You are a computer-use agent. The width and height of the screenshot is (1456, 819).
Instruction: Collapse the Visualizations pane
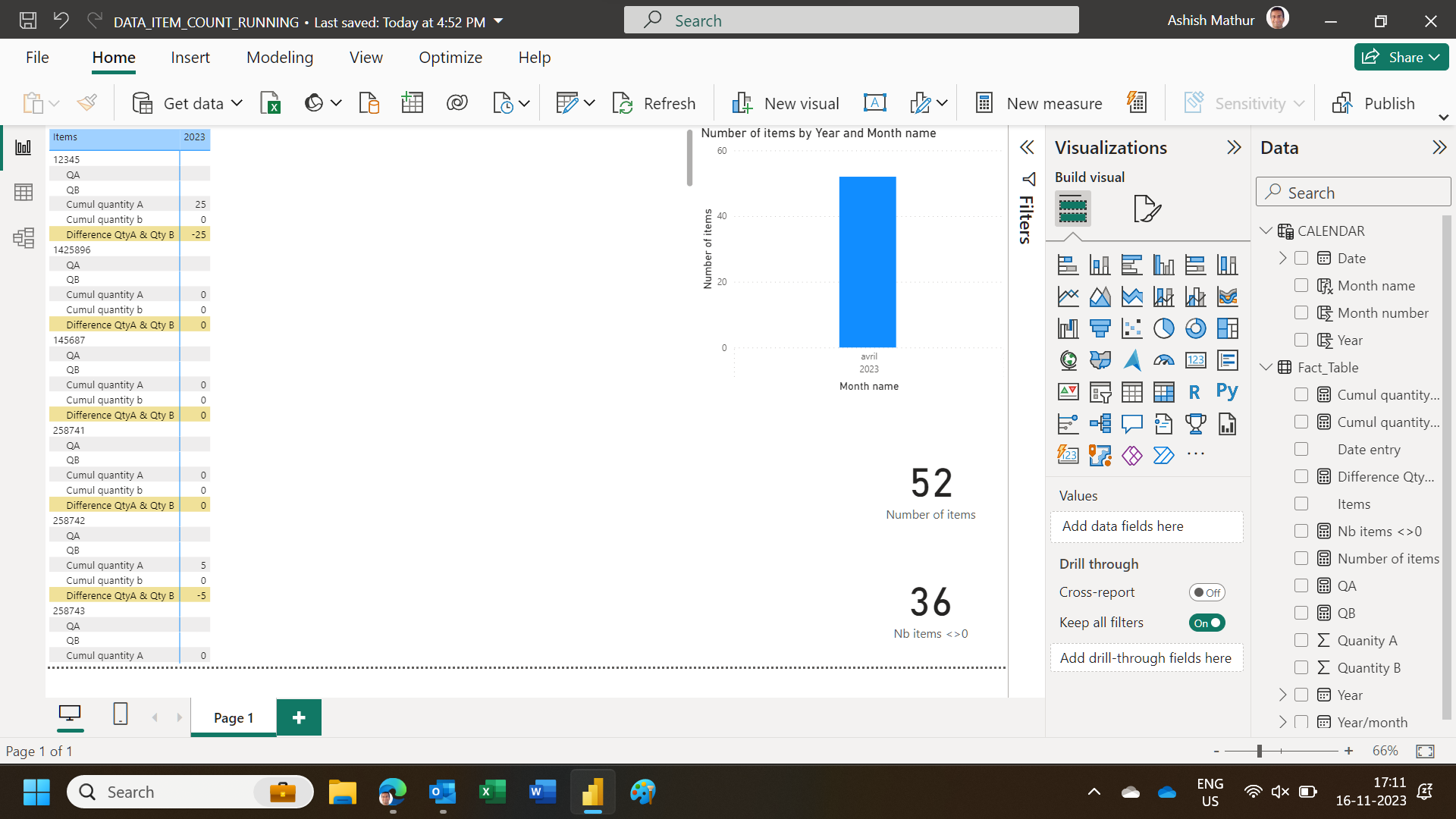click(1234, 147)
